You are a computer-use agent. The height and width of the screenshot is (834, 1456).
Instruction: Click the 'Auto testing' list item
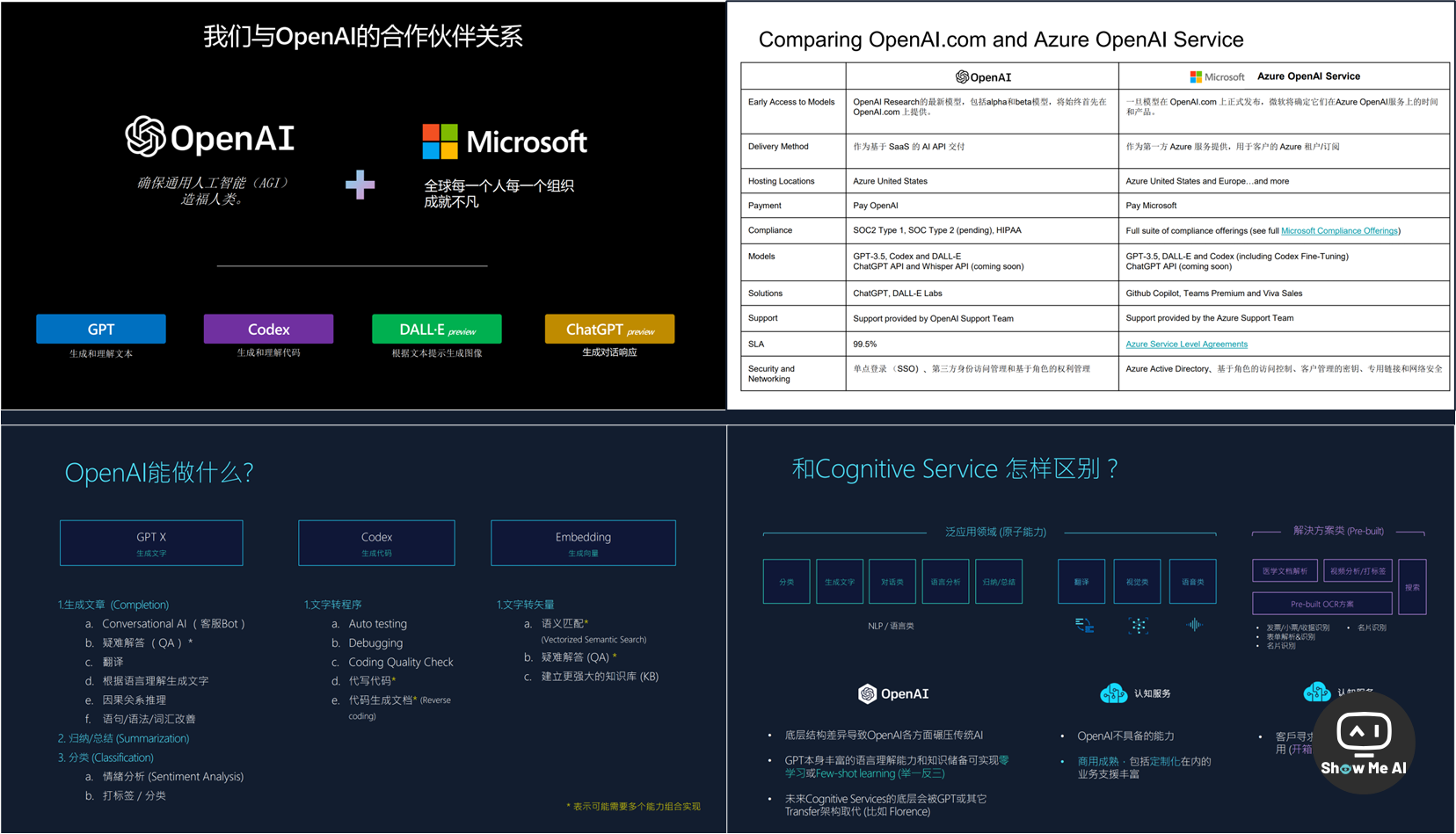pyautogui.click(x=378, y=624)
